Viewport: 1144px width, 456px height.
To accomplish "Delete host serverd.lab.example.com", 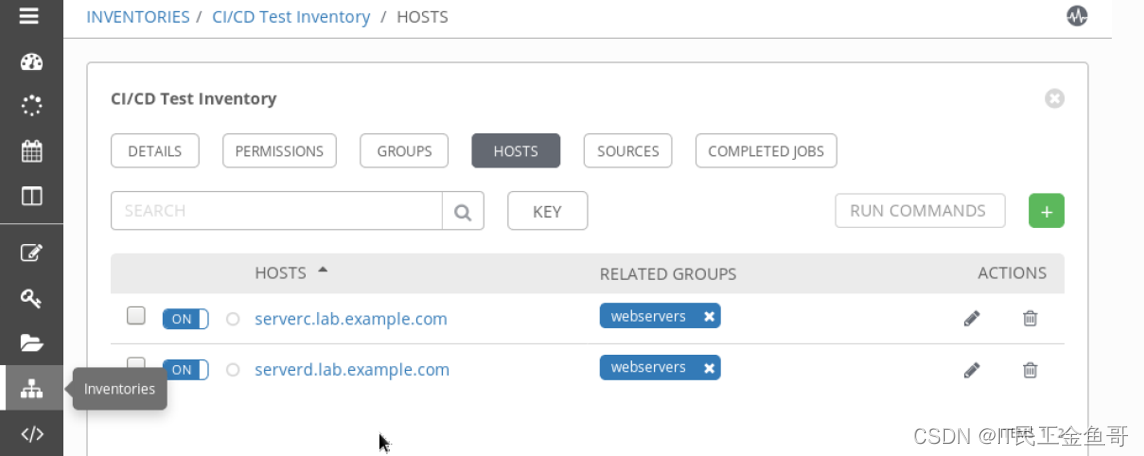I will (x=1029, y=370).
